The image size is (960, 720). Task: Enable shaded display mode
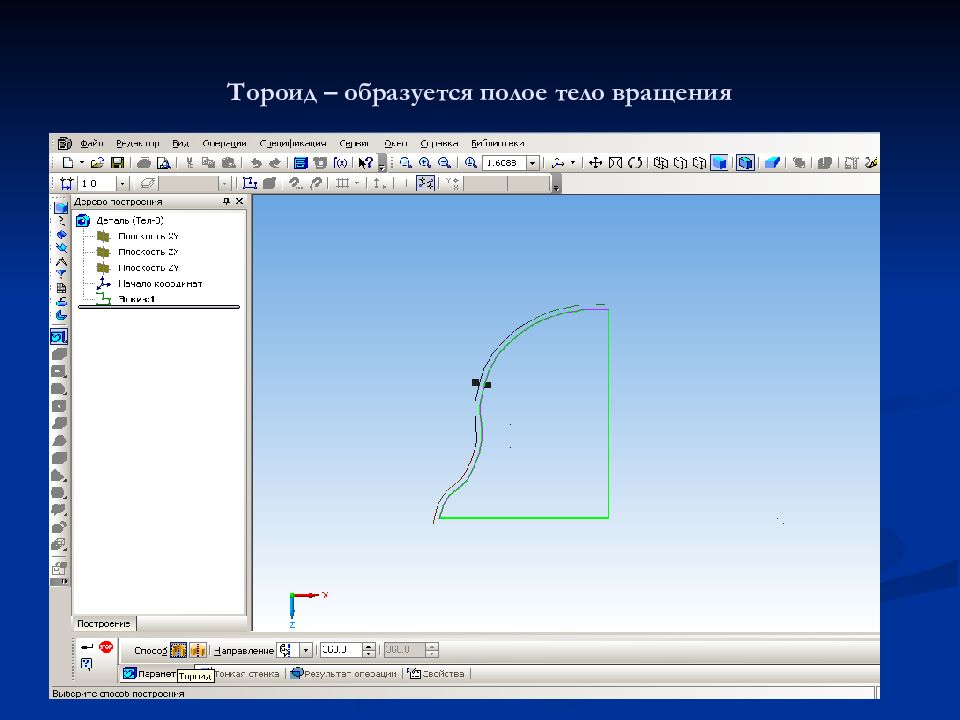tap(719, 163)
